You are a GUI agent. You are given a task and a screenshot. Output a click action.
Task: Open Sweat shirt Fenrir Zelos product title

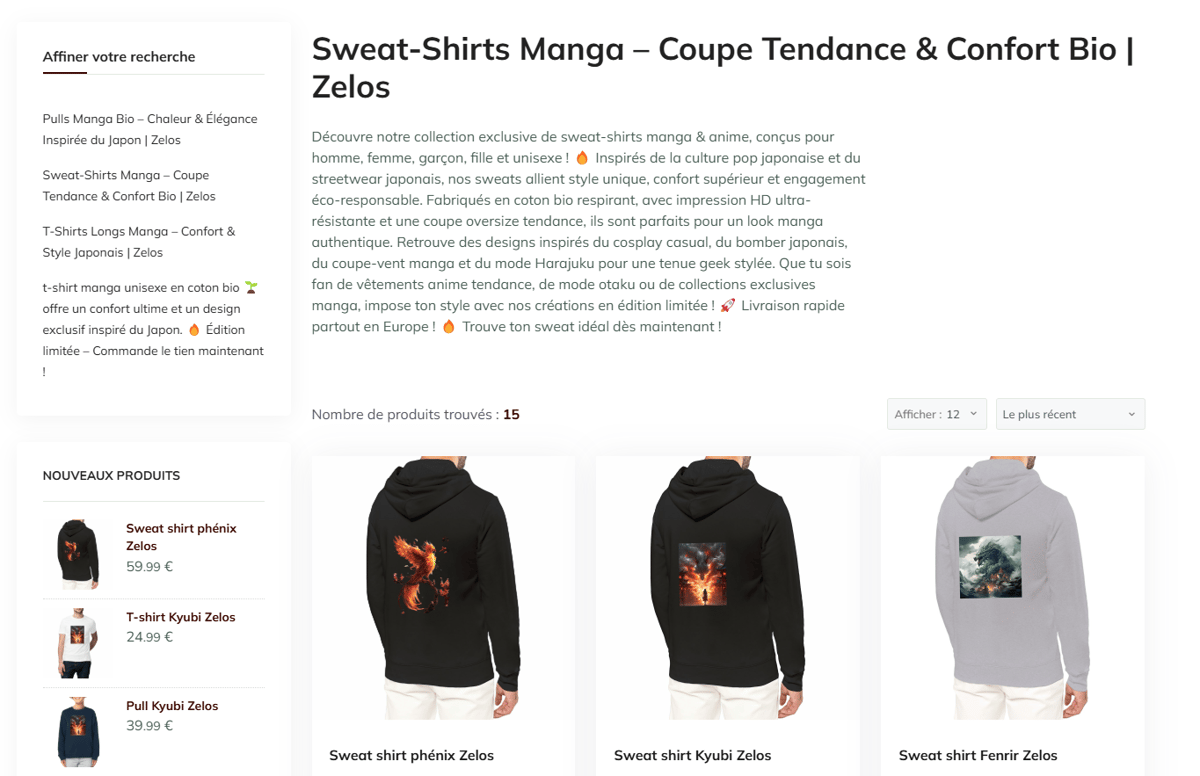tap(978, 755)
